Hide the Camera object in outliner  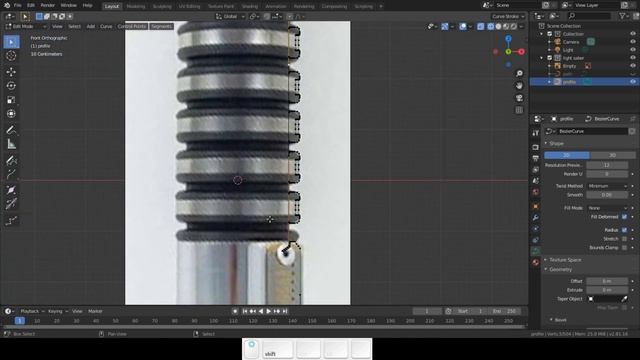coord(633,42)
